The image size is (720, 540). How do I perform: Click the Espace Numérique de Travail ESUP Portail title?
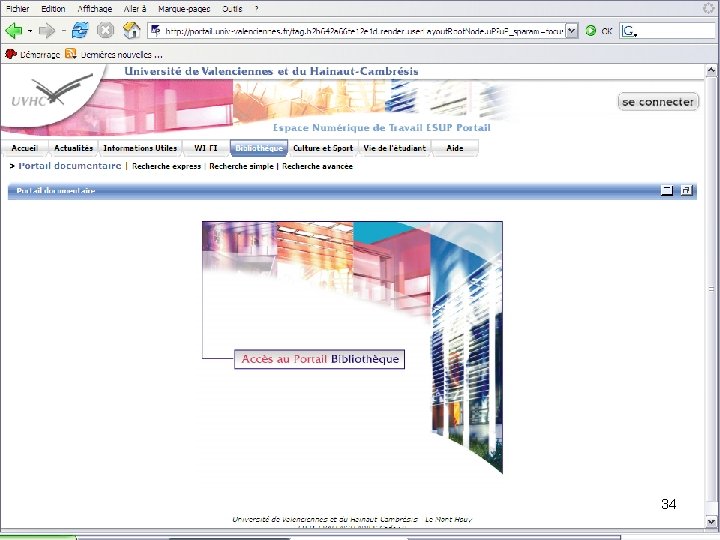(382, 128)
